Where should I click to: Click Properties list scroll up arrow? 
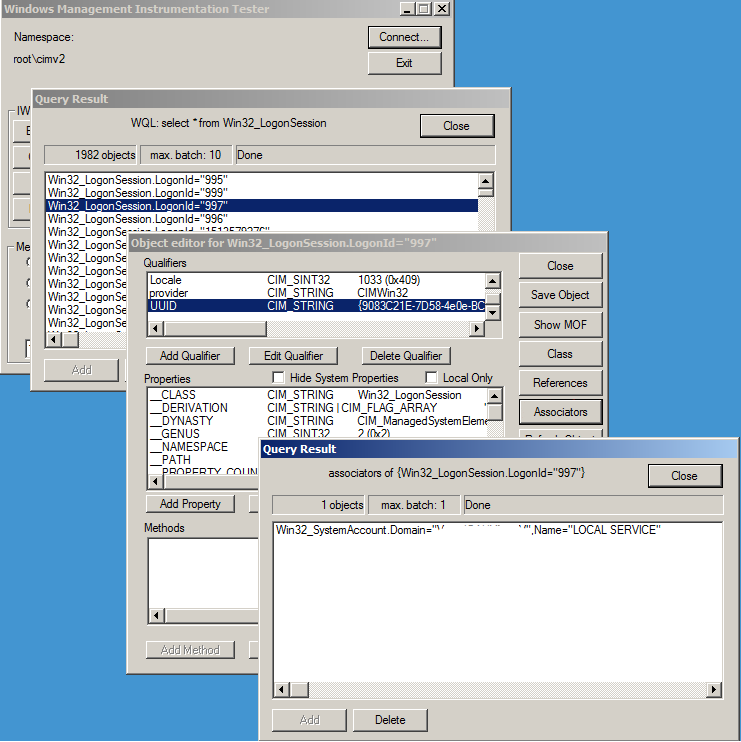[x=495, y=396]
